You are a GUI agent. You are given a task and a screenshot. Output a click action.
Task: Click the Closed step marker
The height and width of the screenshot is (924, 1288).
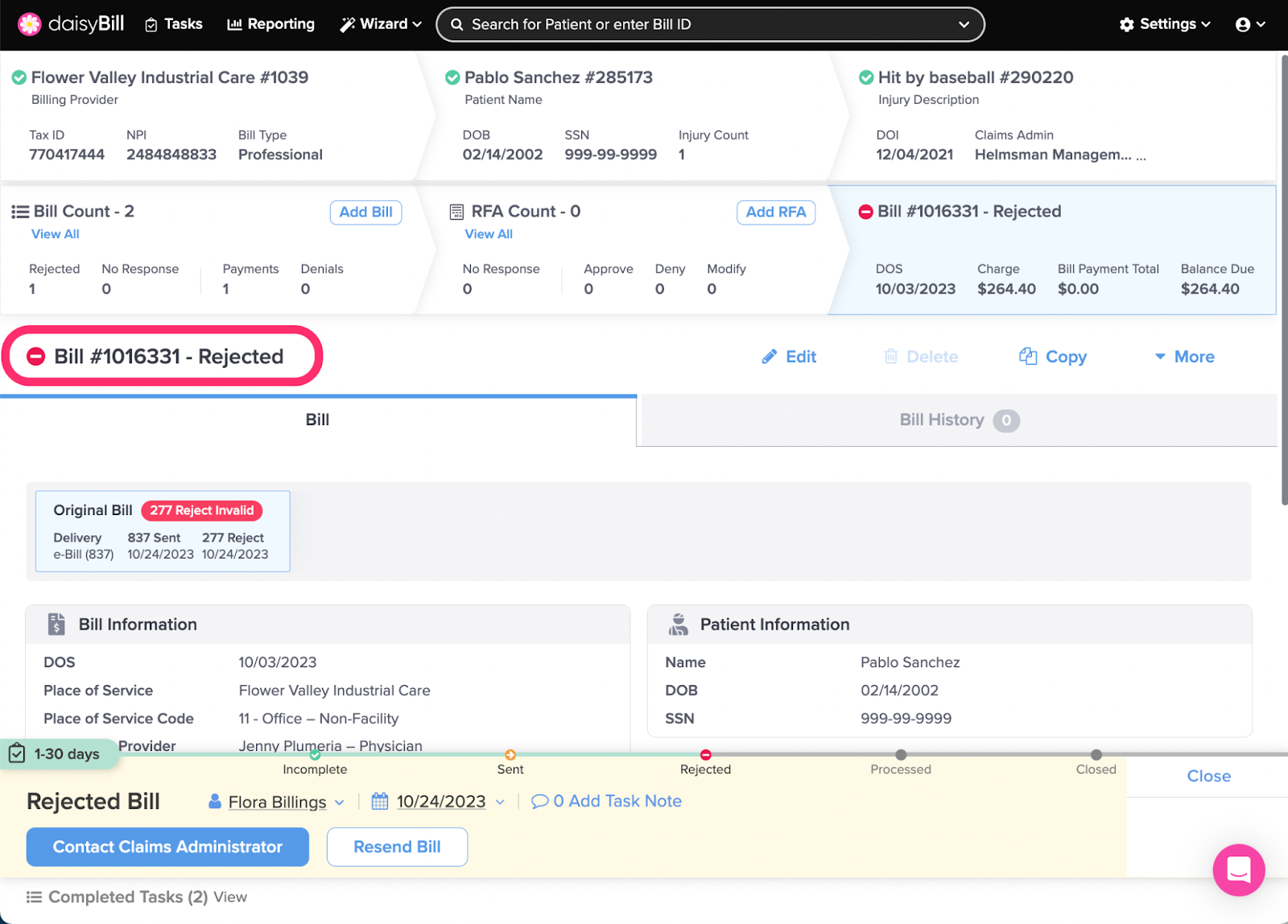1096,755
